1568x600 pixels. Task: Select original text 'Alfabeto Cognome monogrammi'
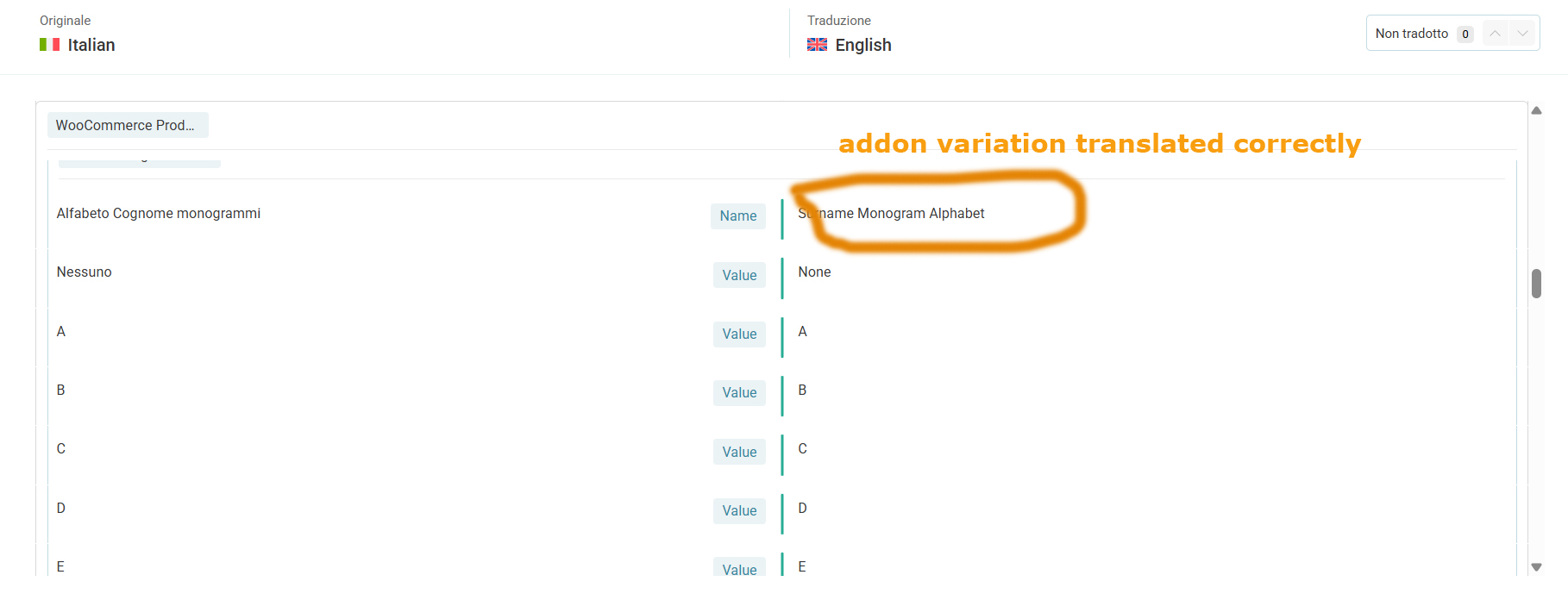click(x=159, y=214)
